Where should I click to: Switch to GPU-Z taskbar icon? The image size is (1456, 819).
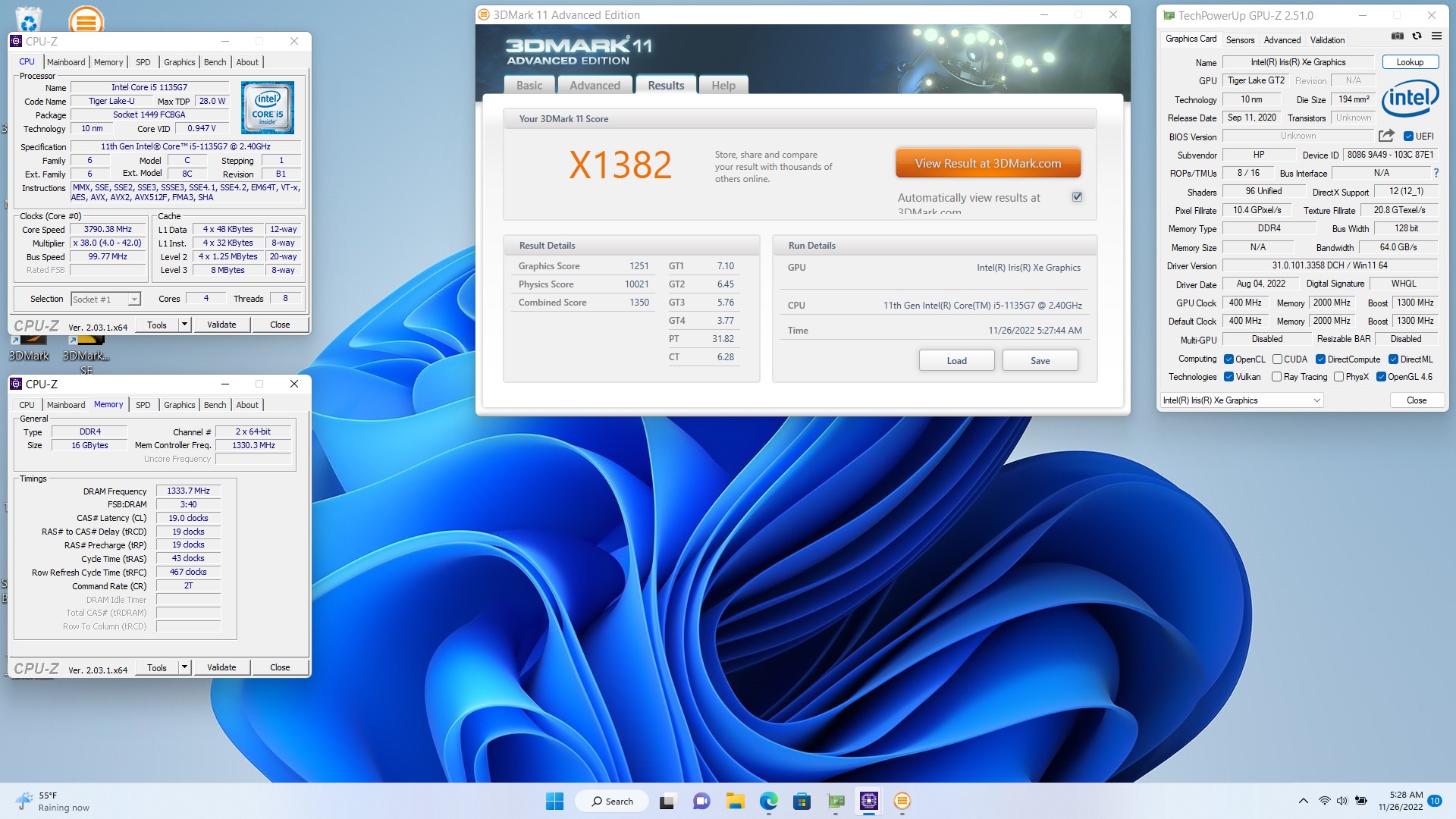836,801
